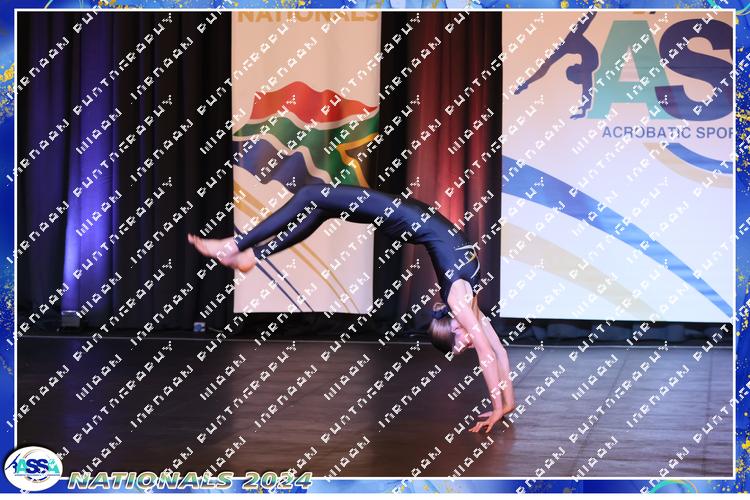Click the NATIONALS 2024 caption text

pos(190,480)
